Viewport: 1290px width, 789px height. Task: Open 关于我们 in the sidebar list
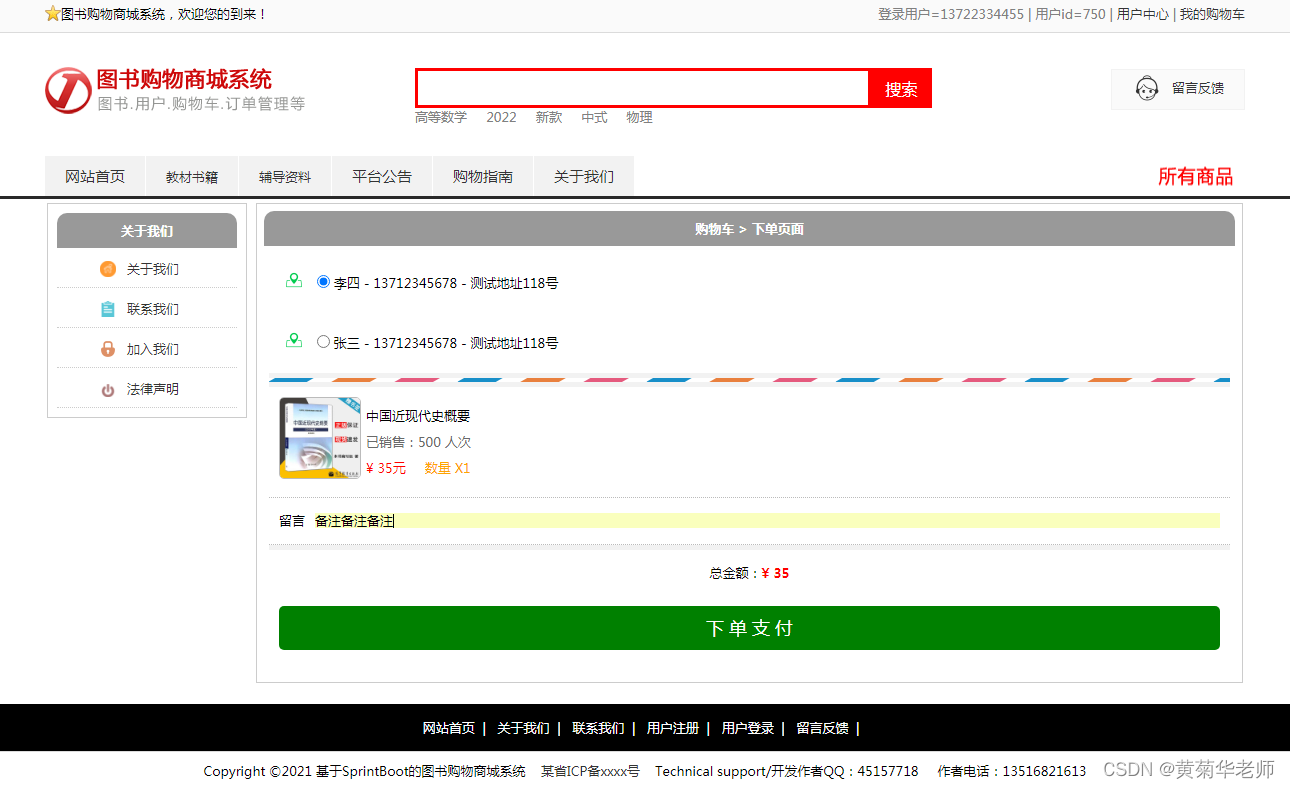pyautogui.click(x=153, y=269)
